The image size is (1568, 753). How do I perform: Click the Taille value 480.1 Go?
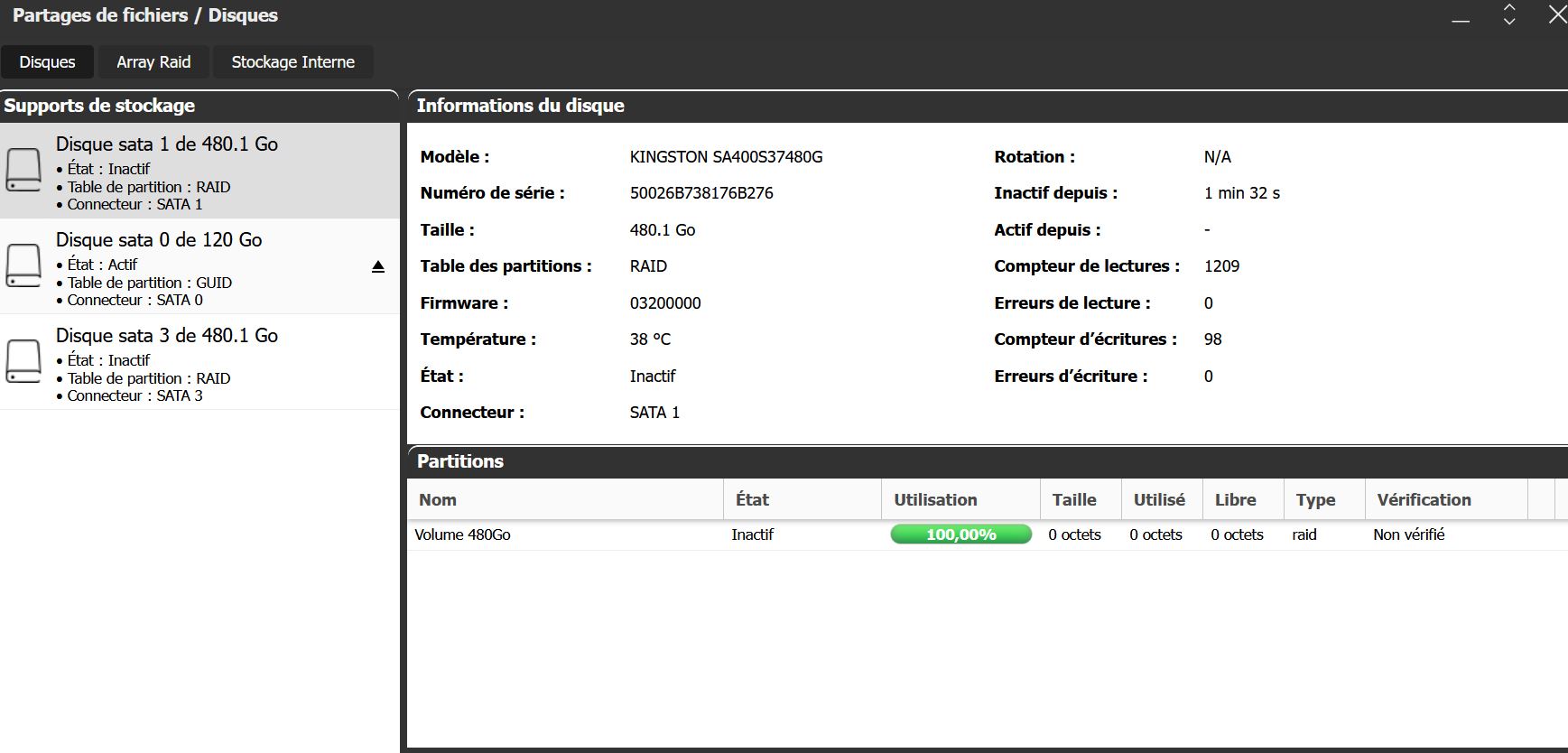[663, 230]
